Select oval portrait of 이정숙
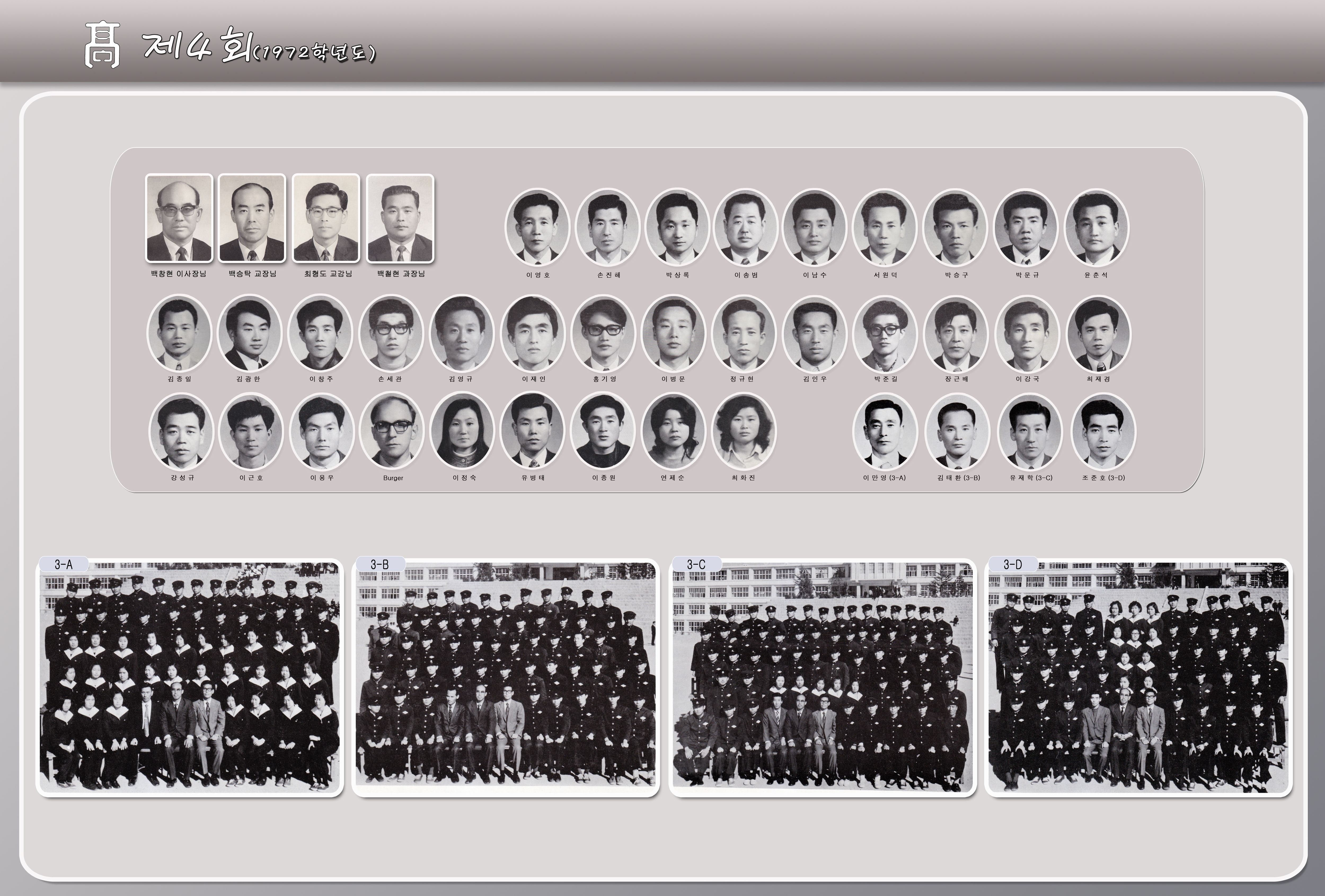This screenshot has height=896, width=1325. tap(462, 431)
